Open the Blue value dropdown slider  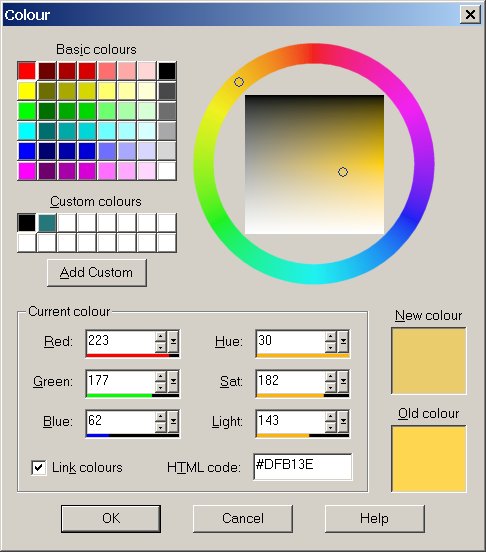coord(173,421)
